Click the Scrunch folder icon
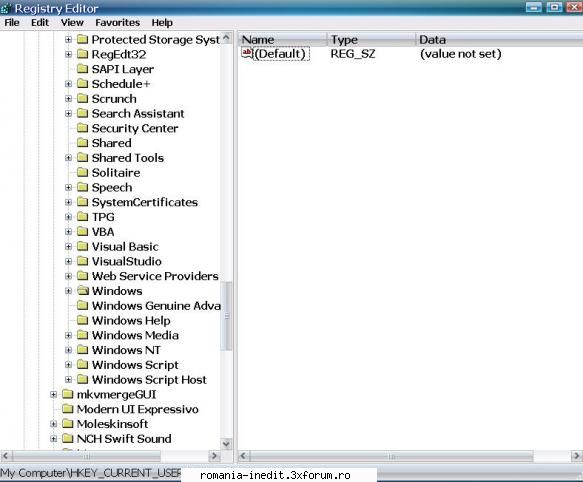This screenshot has height=482, width=583. 83,99
